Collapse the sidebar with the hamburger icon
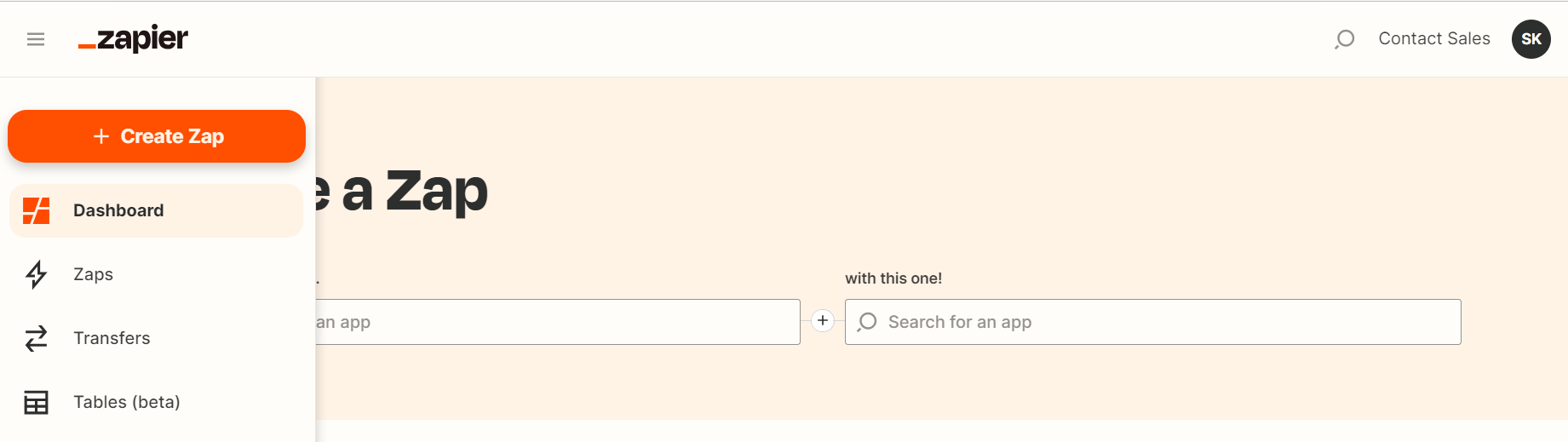Image resolution: width=1568 pixels, height=442 pixels. pyautogui.click(x=36, y=39)
